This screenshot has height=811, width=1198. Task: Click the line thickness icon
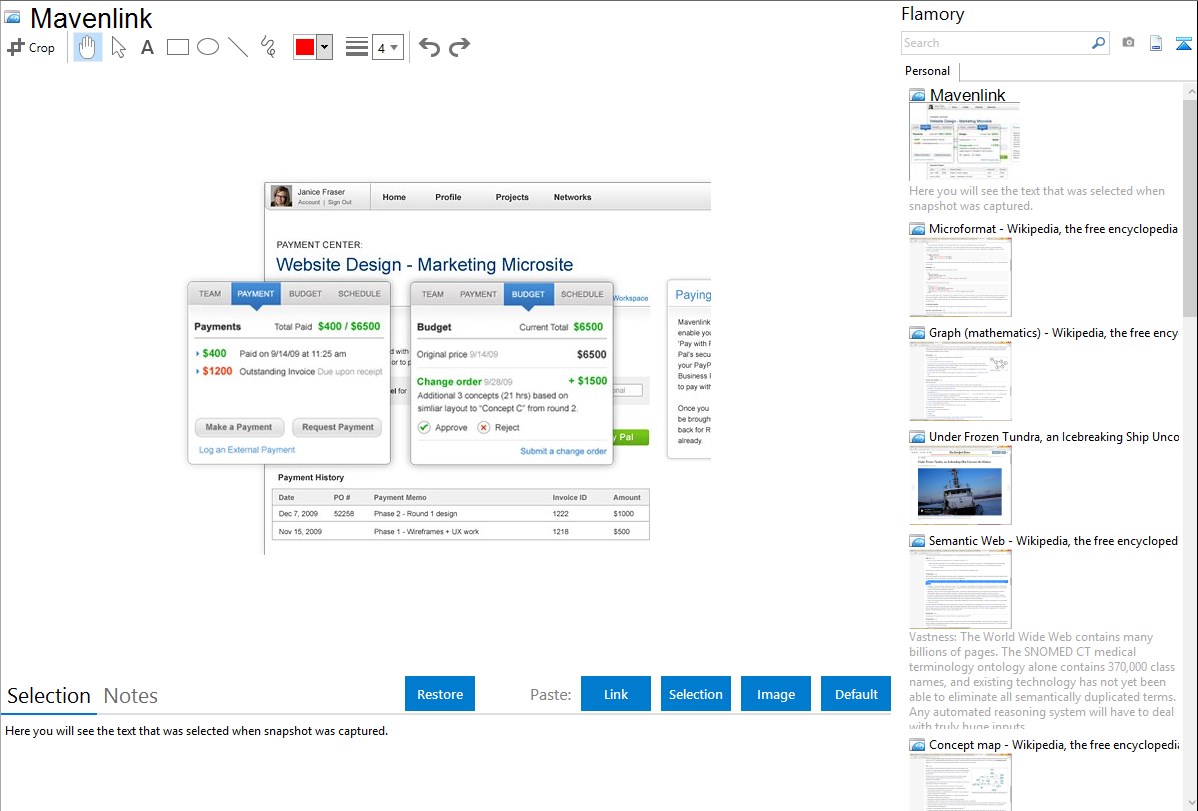point(357,47)
